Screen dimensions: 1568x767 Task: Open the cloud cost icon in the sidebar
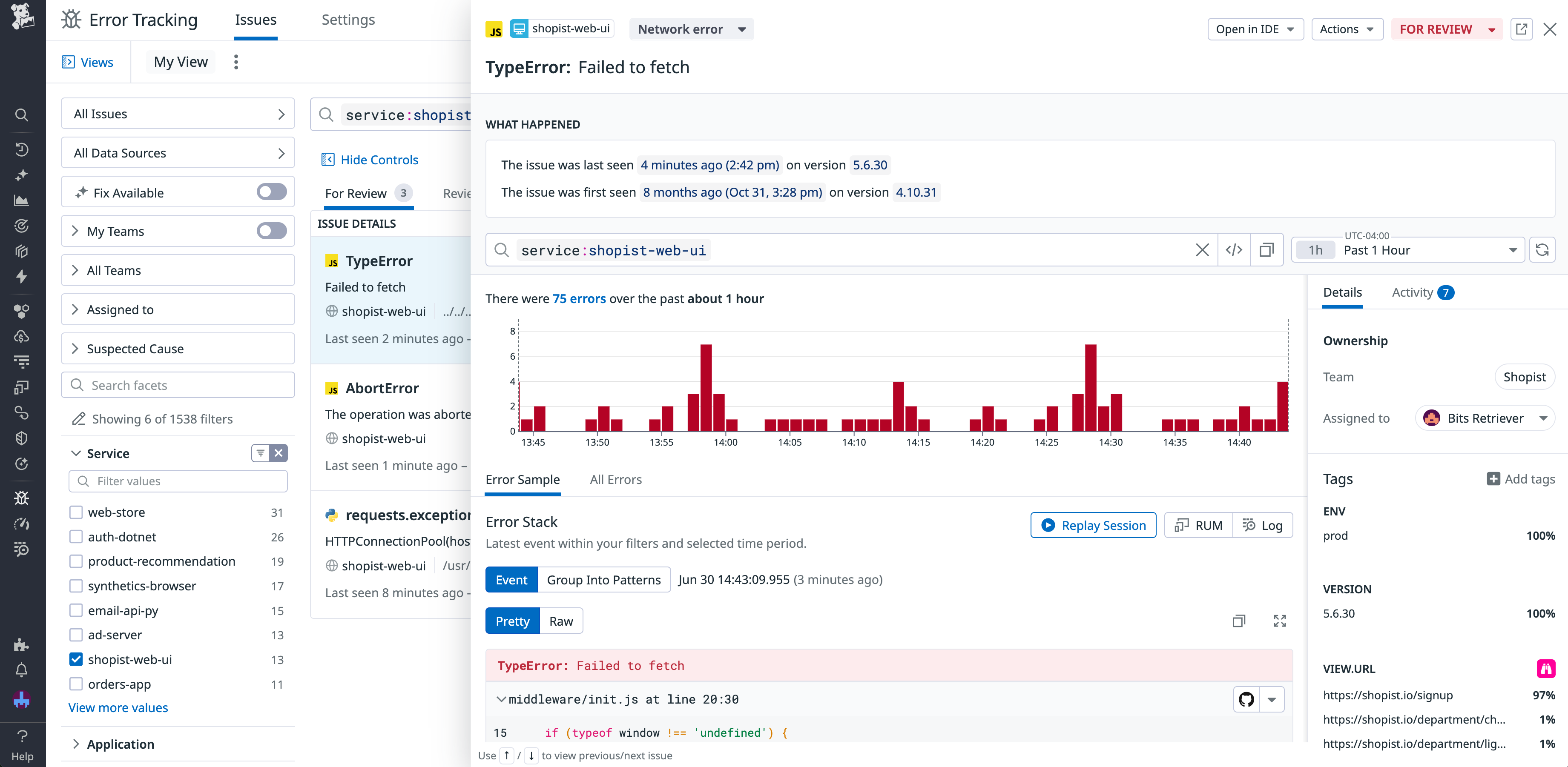[22, 336]
